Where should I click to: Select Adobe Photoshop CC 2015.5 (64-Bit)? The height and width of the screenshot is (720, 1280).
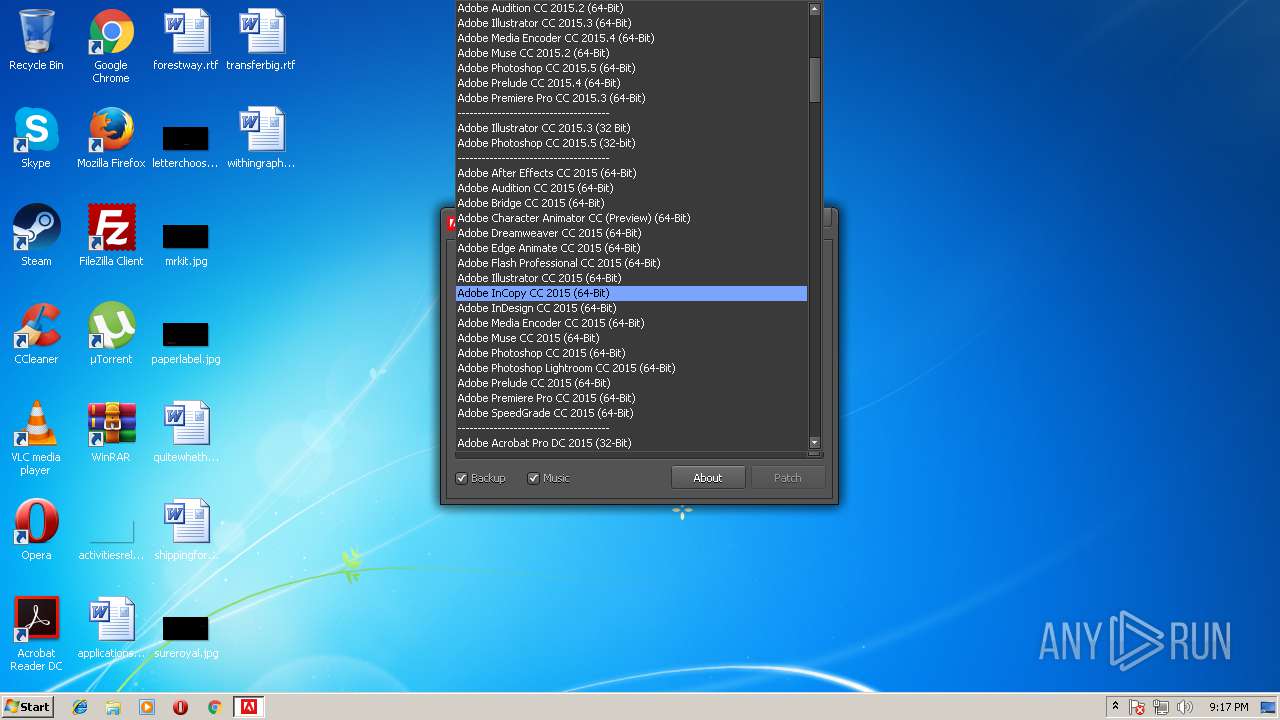pyautogui.click(x=631, y=68)
